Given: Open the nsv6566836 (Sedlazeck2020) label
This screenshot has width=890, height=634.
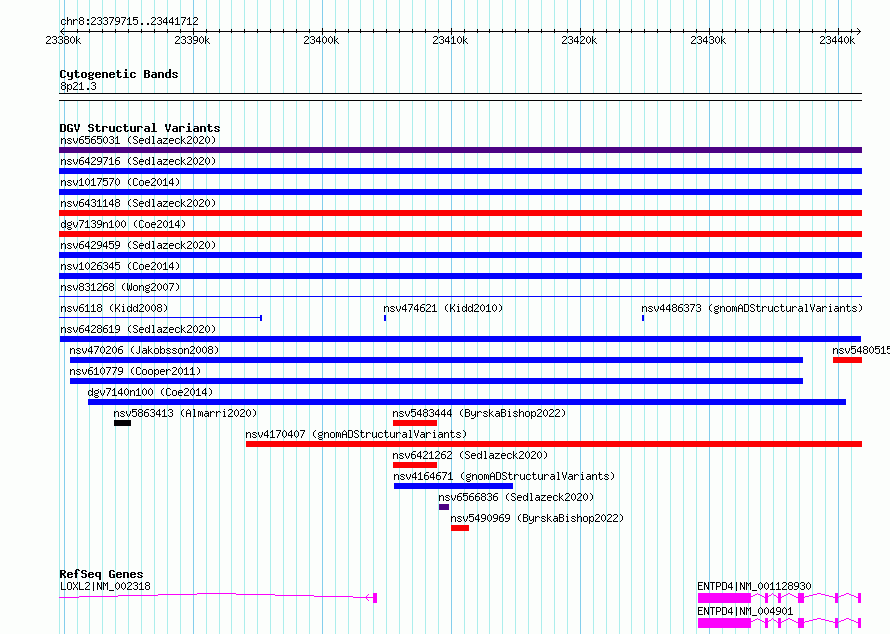Looking at the screenshot, I should tap(516, 497).
